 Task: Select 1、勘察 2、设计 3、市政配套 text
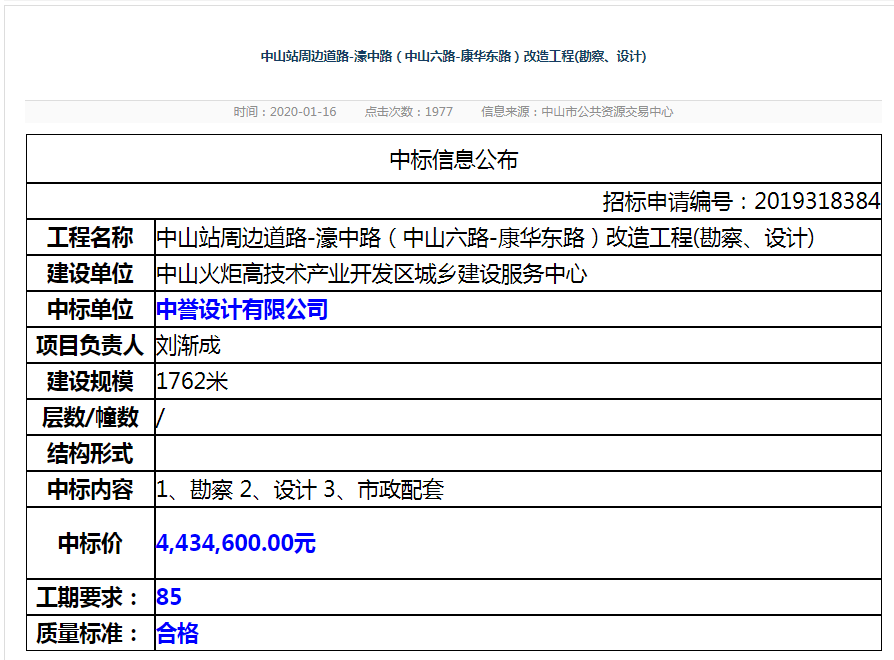300,490
